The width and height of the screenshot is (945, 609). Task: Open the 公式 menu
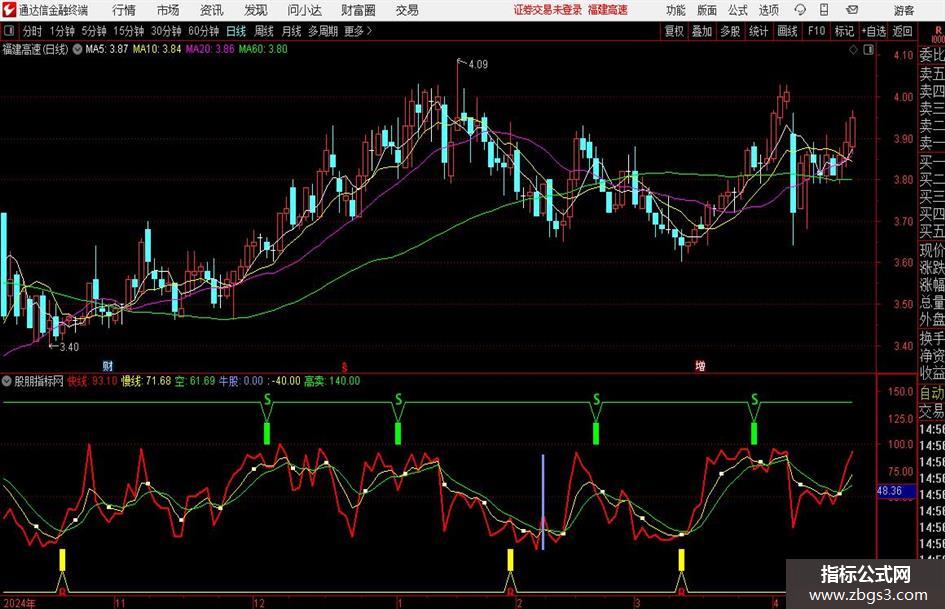click(737, 10)
